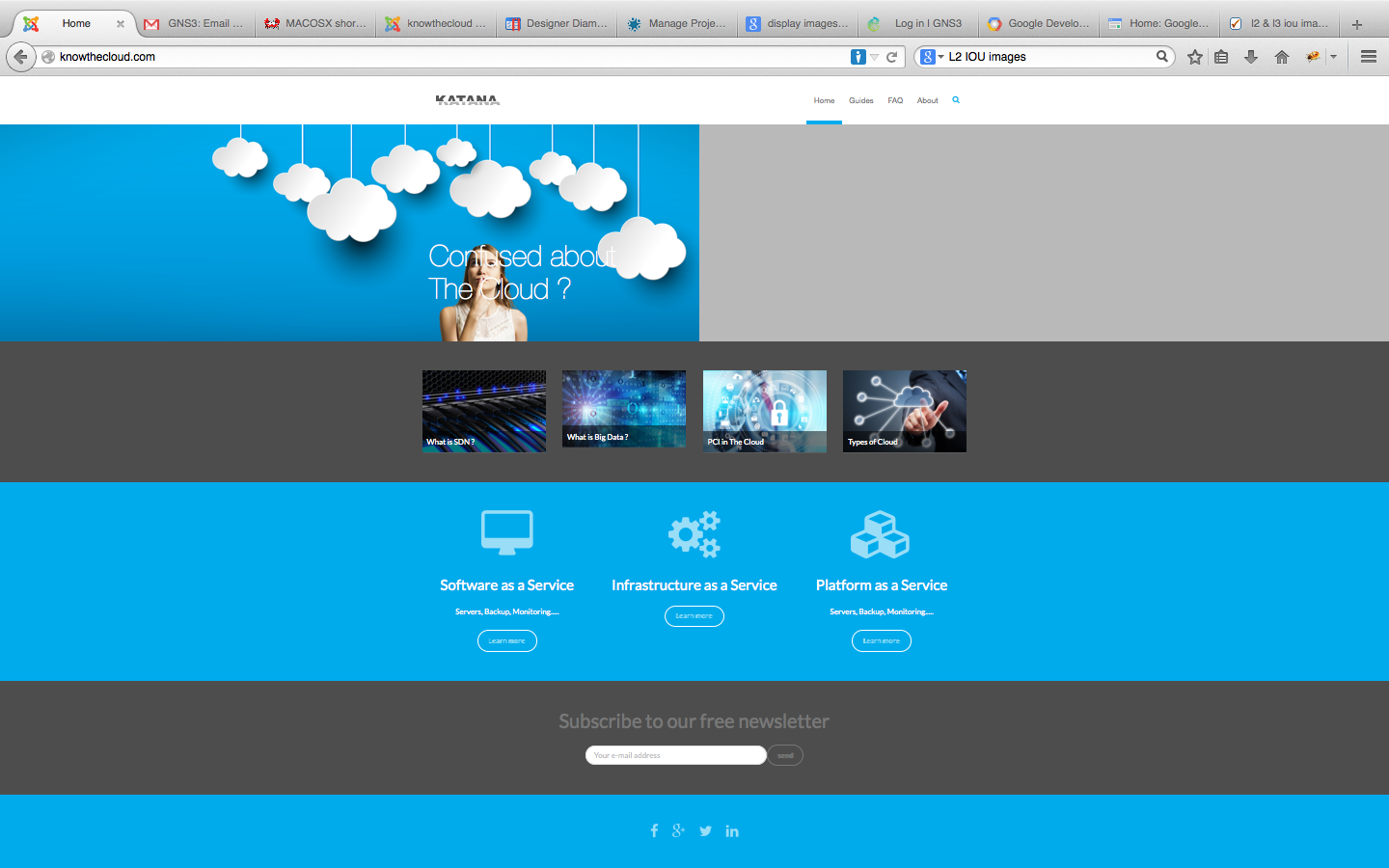Expand the search engine selector dropdown

931,57
